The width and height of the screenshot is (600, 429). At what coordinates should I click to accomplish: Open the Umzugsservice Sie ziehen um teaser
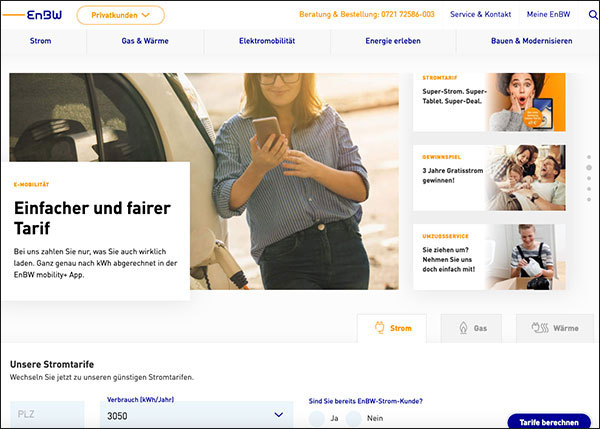[x=489, y=257]
